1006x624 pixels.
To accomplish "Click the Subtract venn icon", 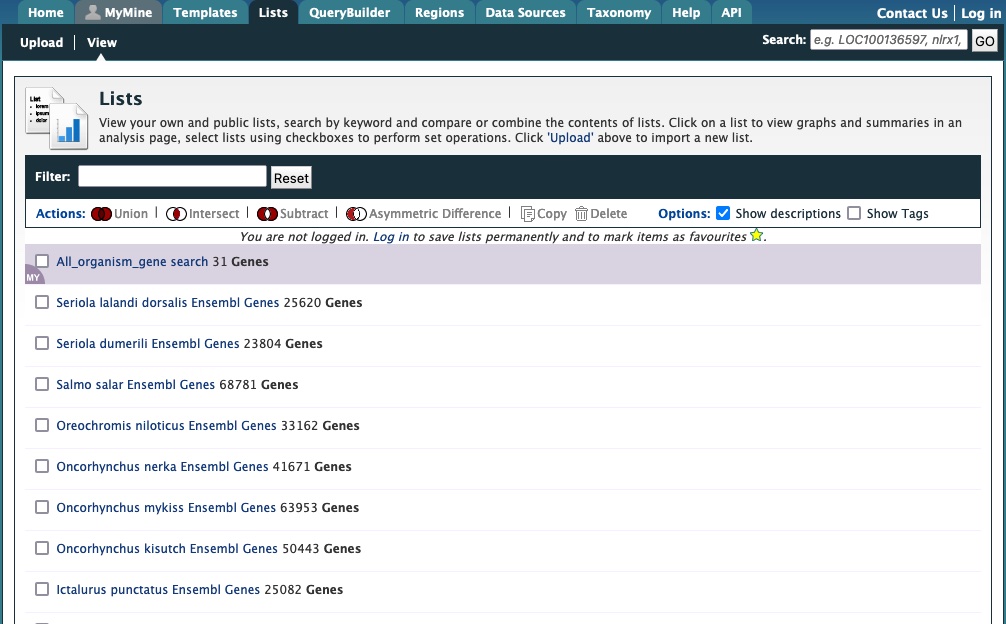I will 268,214.
